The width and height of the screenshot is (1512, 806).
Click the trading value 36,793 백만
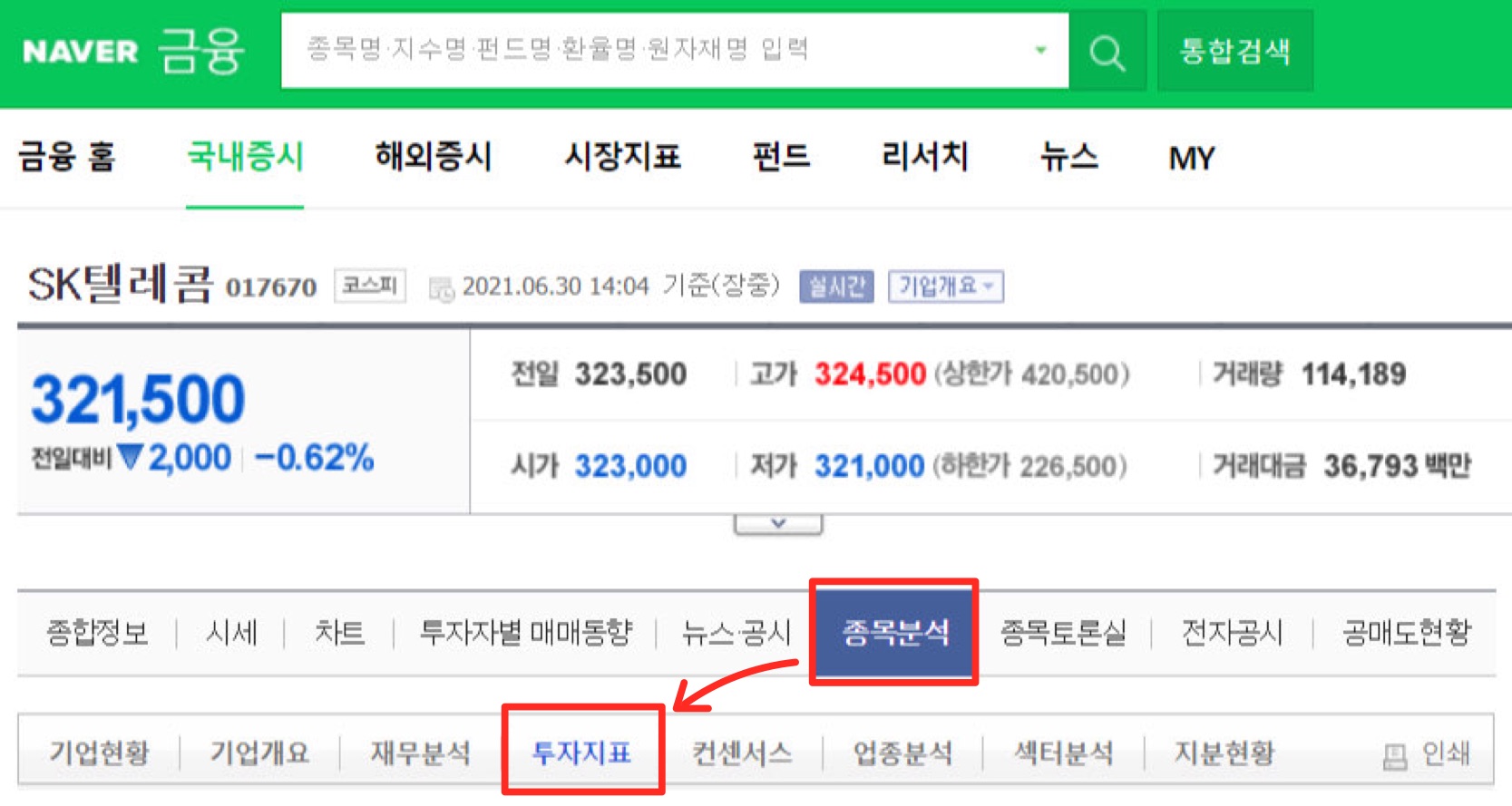[x=1397, y=466]
